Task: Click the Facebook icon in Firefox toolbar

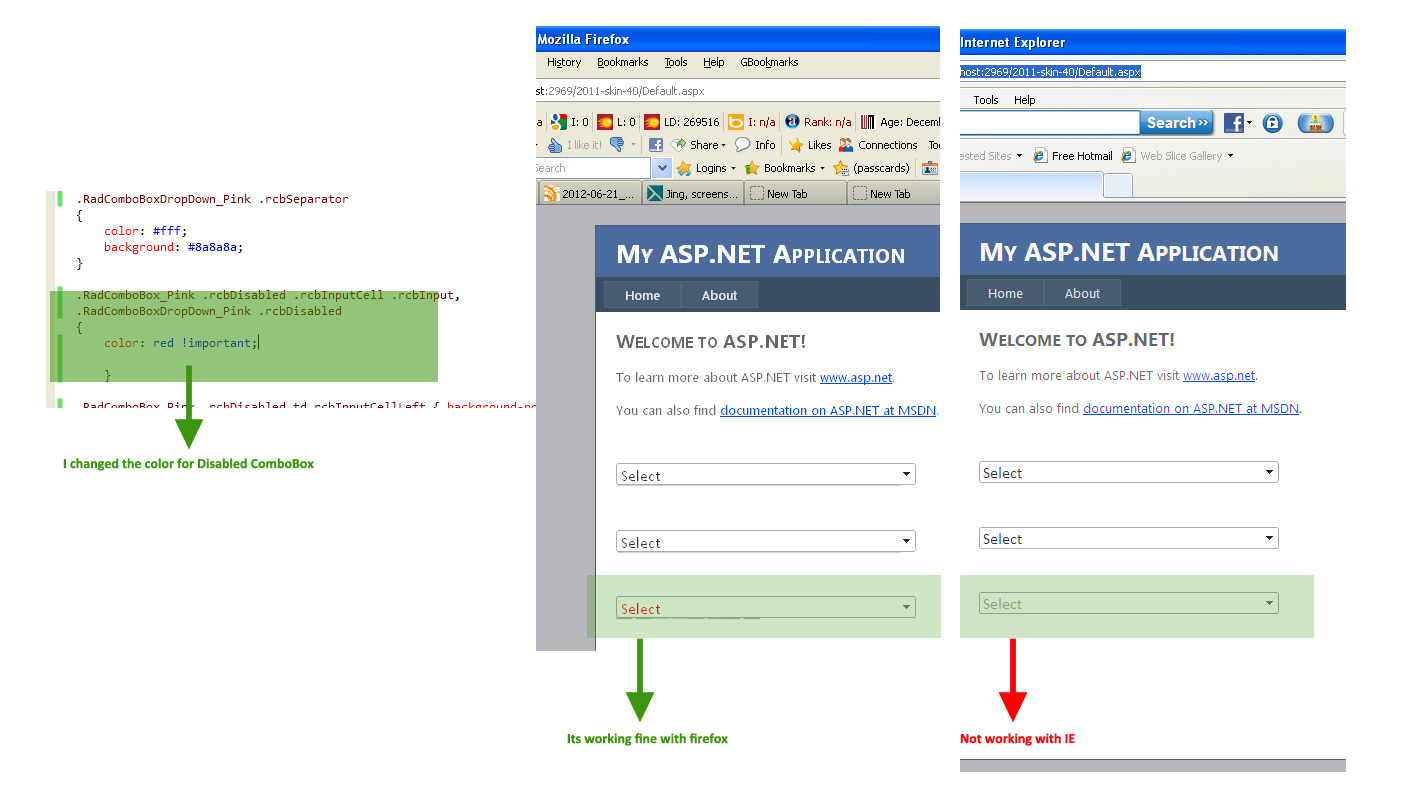Action: coord(656,145)
